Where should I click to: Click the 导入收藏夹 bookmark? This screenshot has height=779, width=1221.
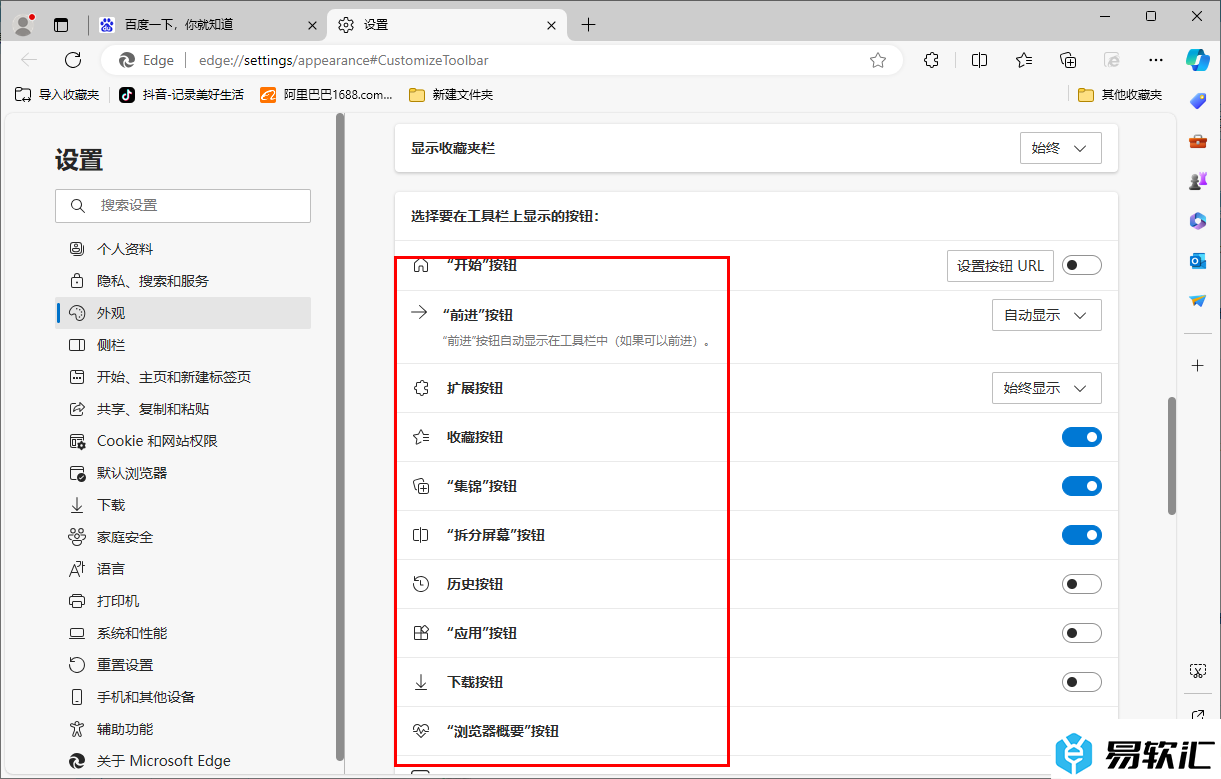coord(58,95)
